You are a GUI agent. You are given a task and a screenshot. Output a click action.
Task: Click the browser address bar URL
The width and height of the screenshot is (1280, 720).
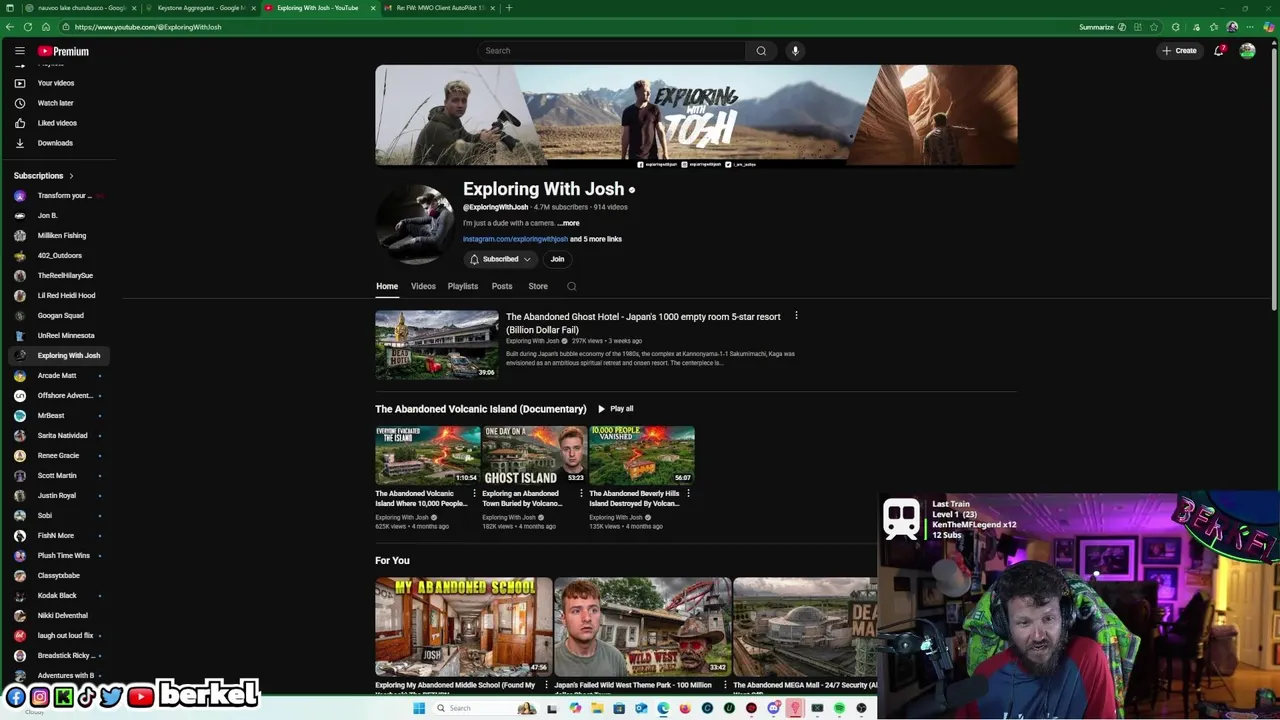(x=148, y=27)
